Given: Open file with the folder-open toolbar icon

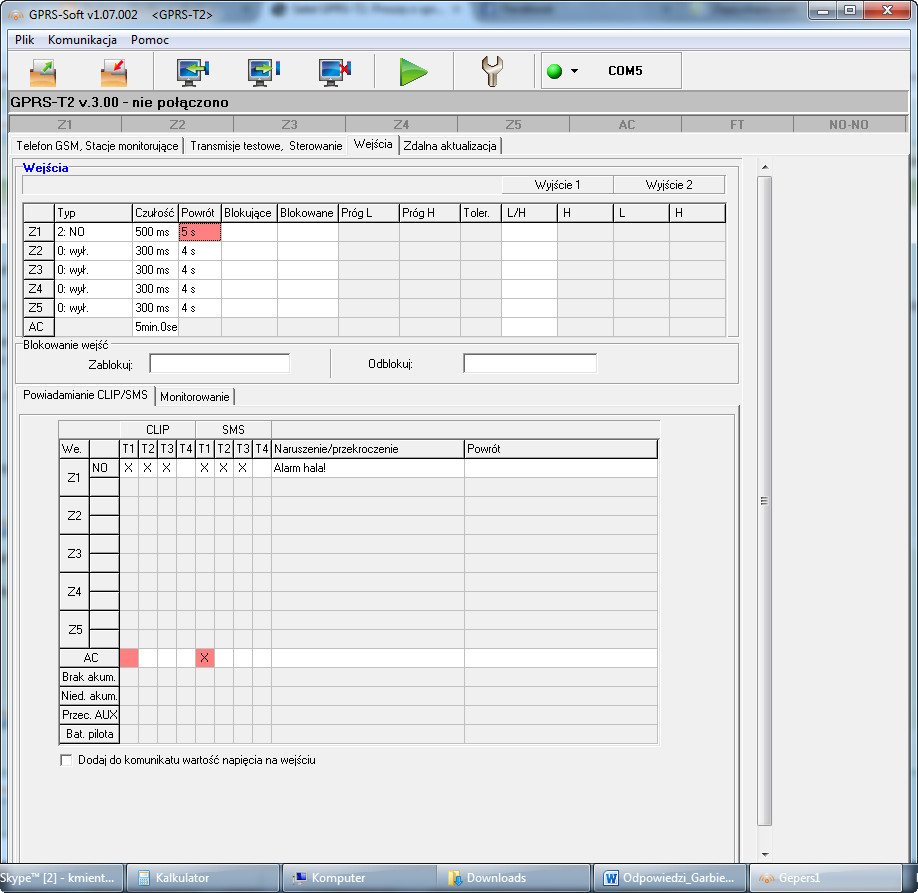Looking at the screenshot, I should click(43, 72).
